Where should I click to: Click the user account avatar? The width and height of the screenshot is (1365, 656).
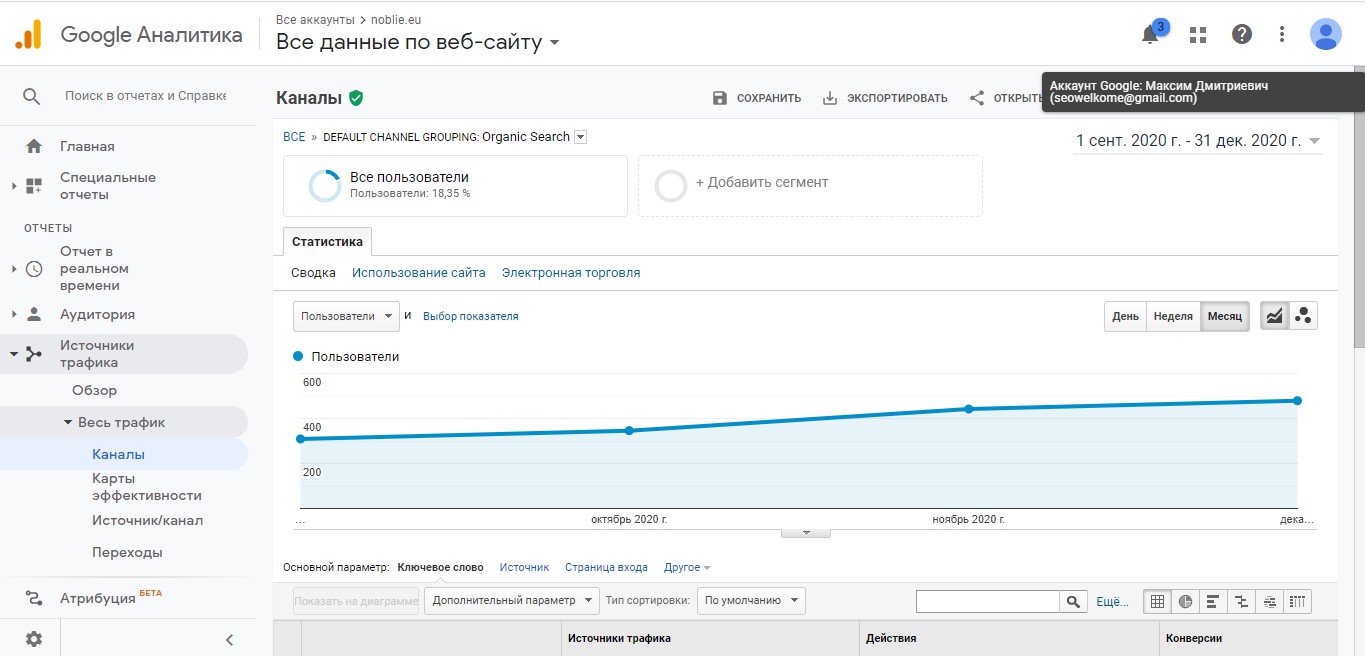click(x=1326, y=34)
